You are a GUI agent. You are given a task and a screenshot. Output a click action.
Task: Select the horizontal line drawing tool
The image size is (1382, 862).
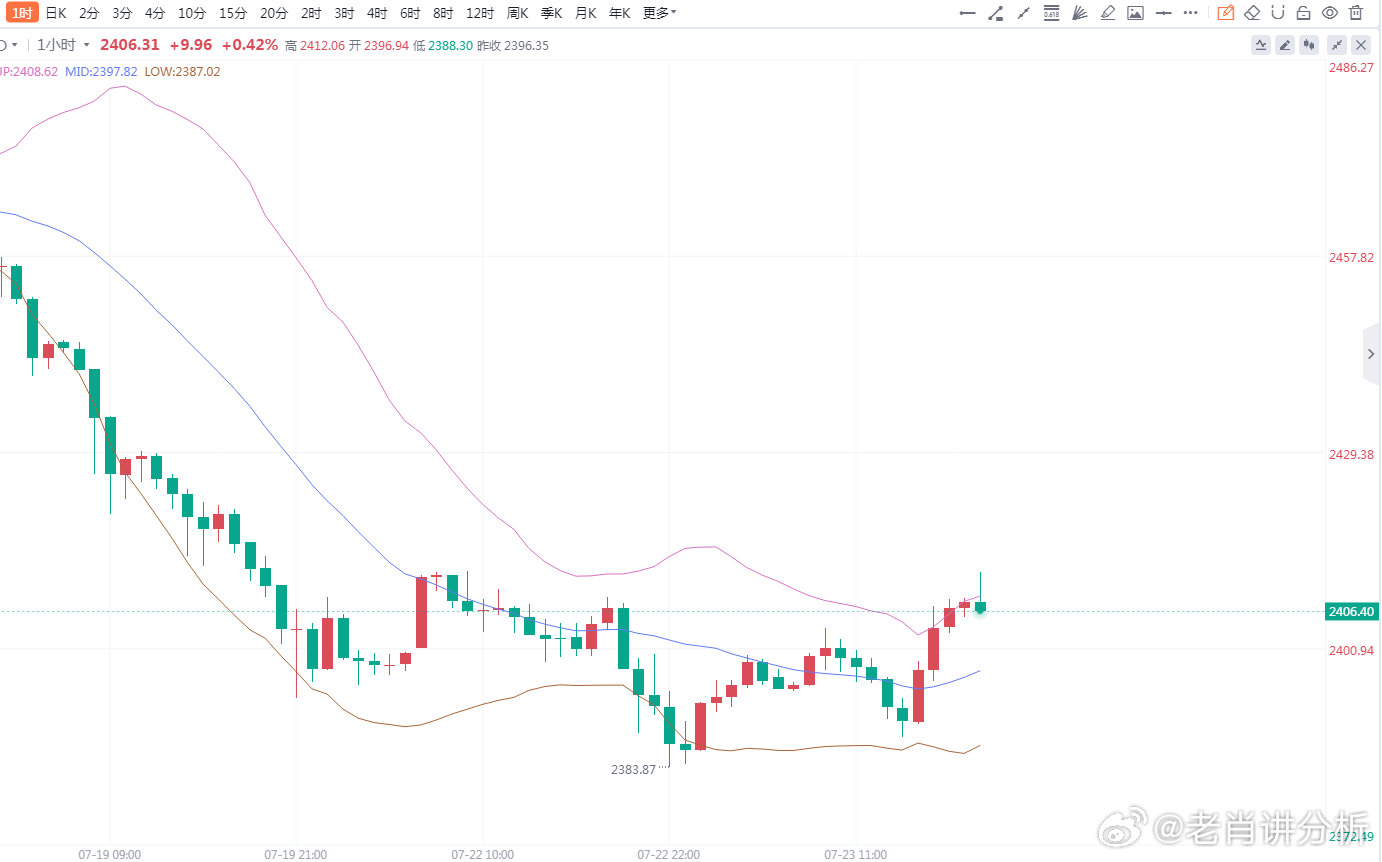(967, 13)
